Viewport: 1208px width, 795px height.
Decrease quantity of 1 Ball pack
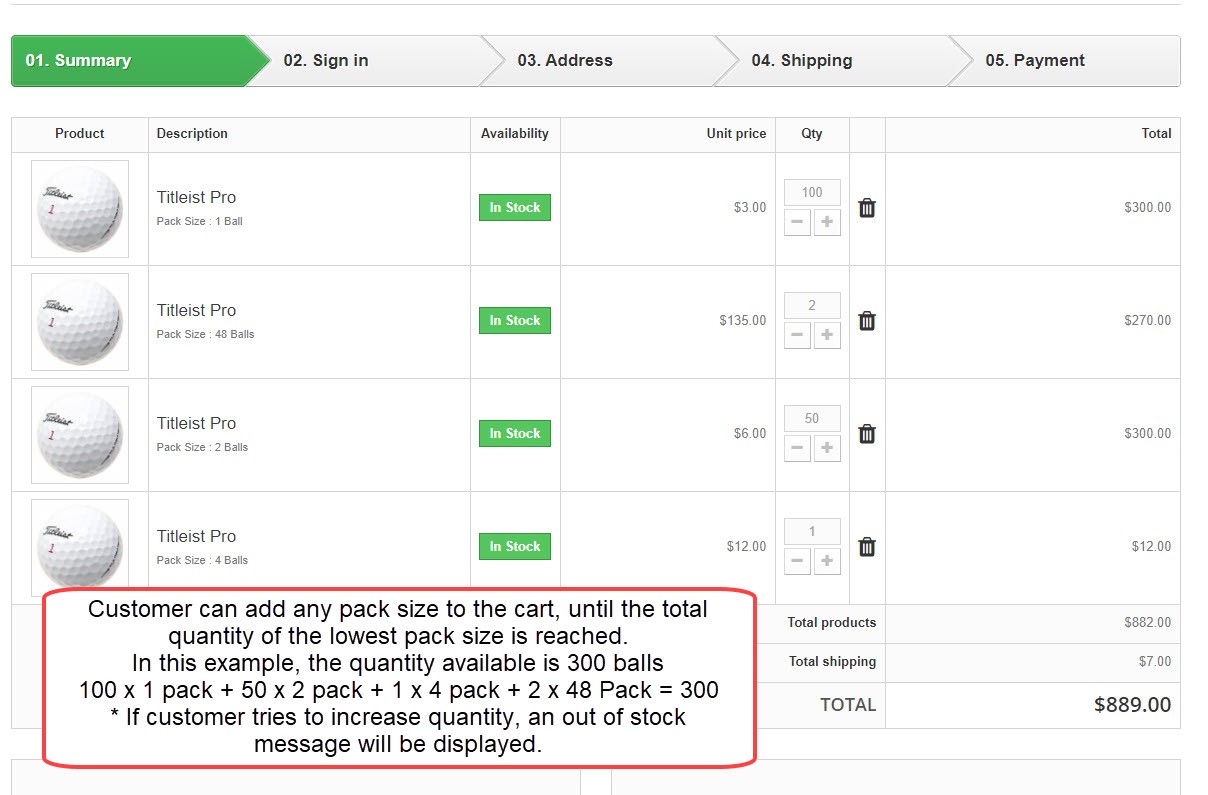[x=797, y=222]
